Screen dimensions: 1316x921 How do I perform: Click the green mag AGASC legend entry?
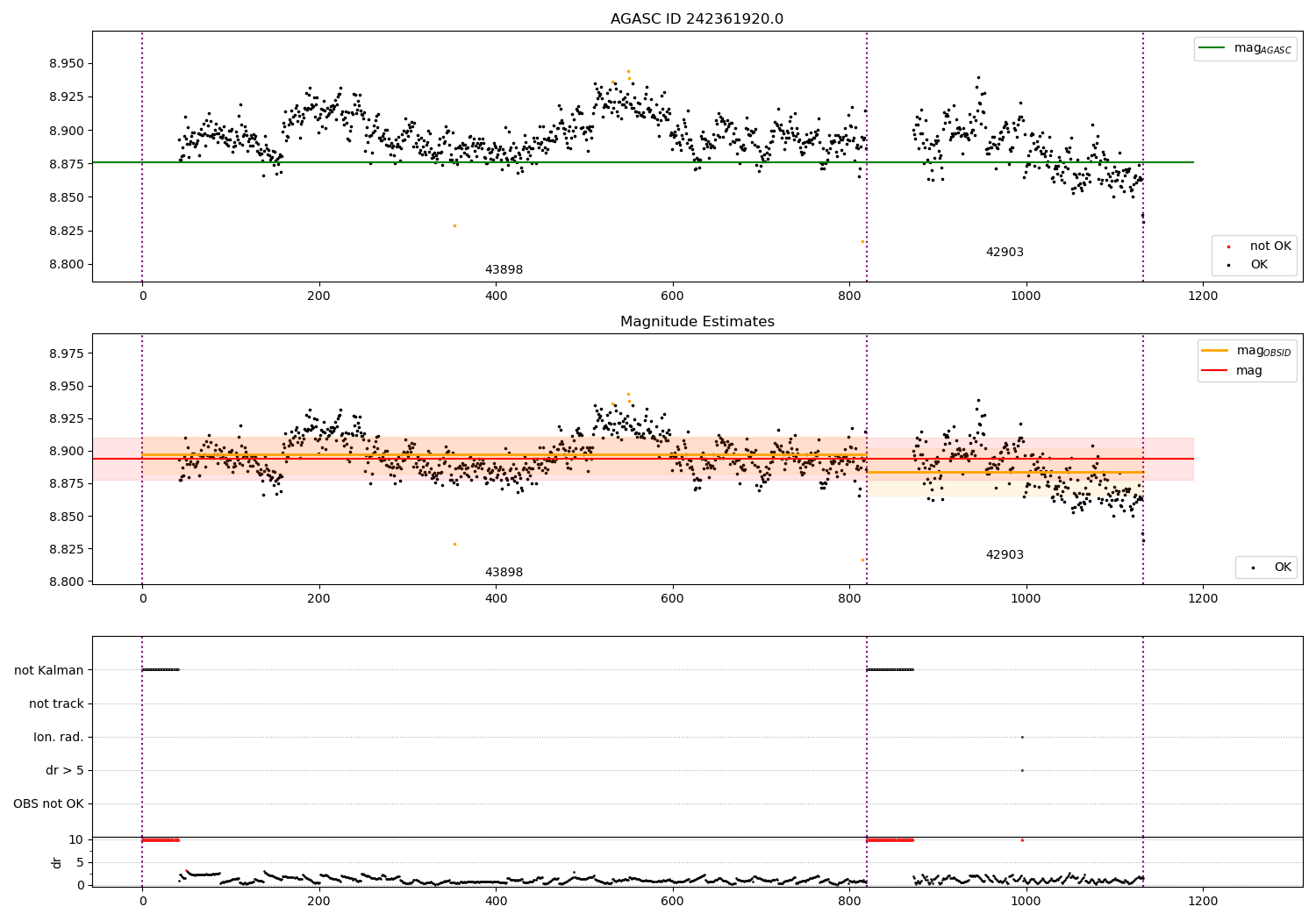point(1245,48)
